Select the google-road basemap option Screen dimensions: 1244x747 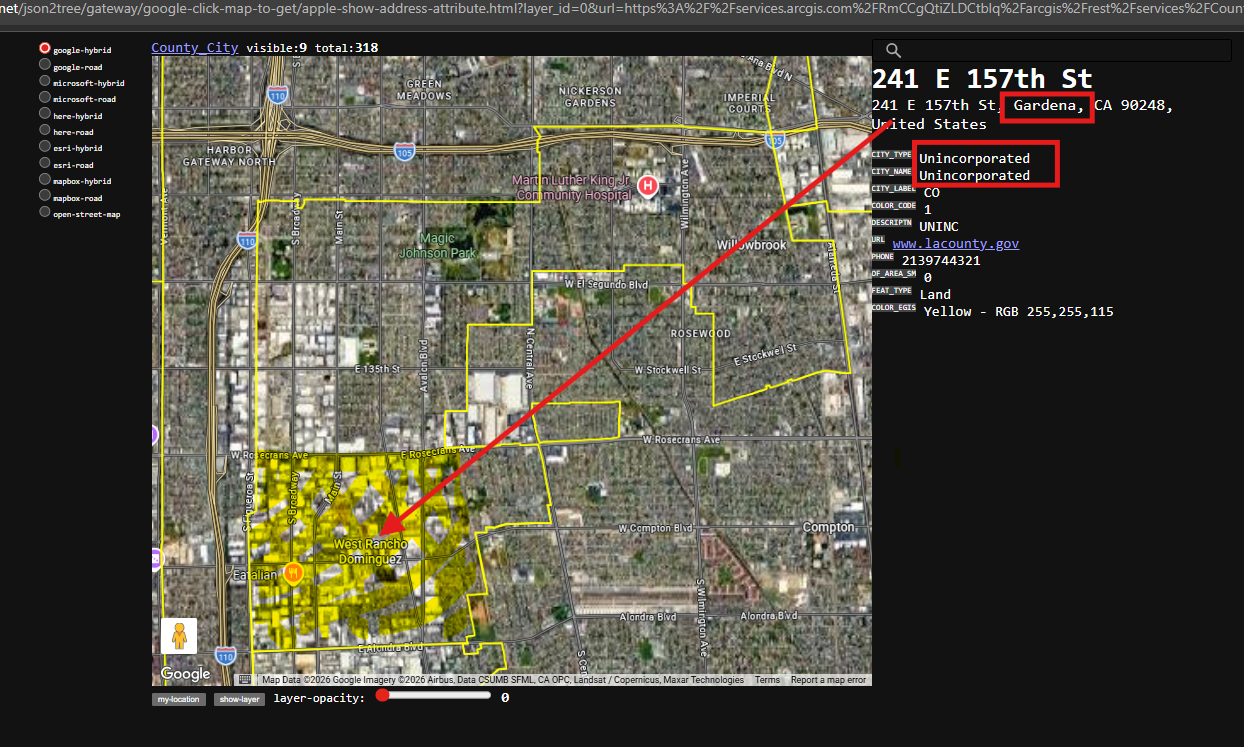click(45, 66)
